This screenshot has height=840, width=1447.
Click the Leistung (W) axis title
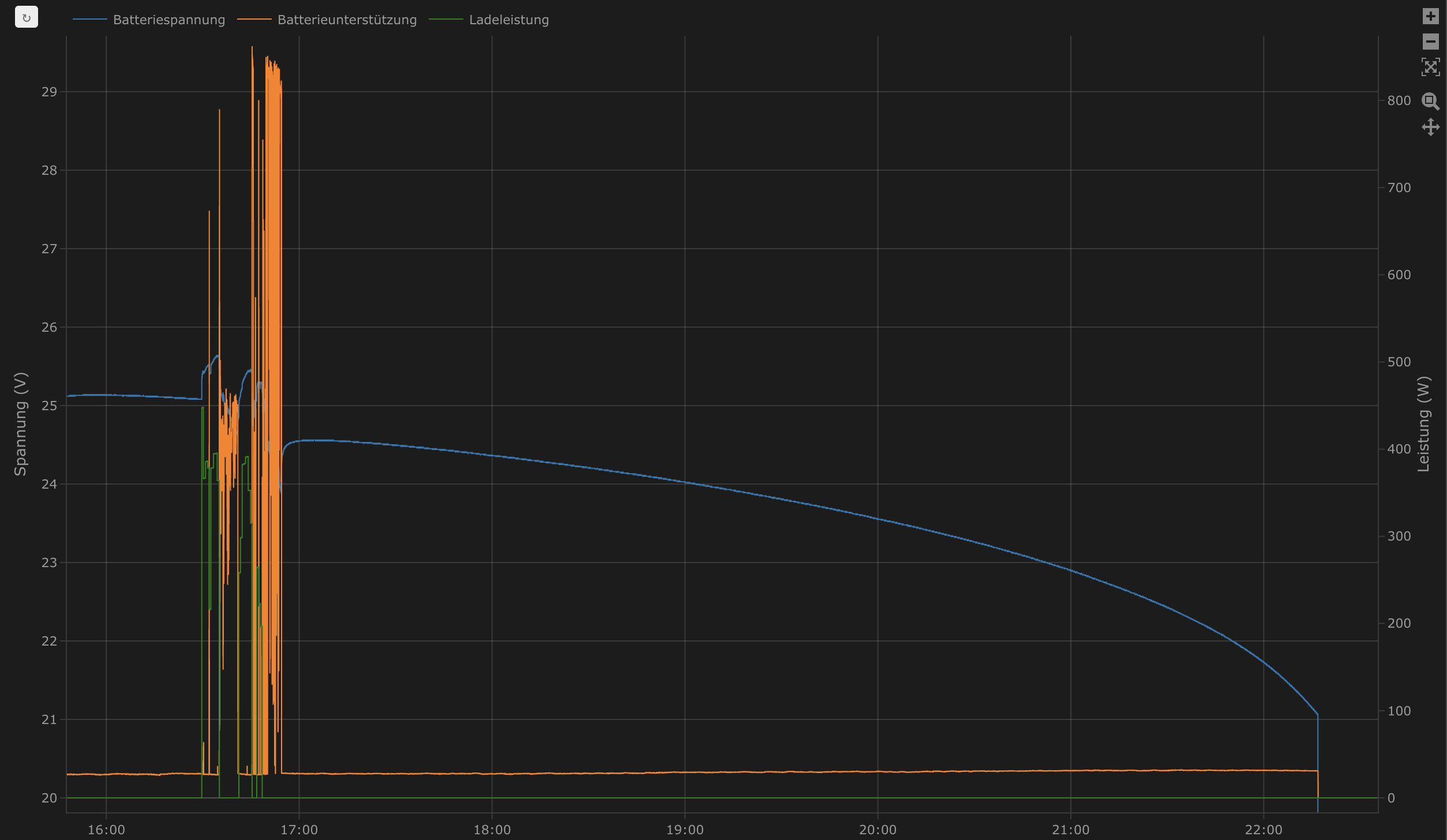[1424, 424]
